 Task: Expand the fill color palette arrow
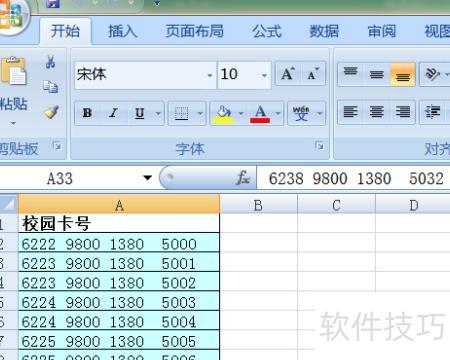tap(241, 113)
